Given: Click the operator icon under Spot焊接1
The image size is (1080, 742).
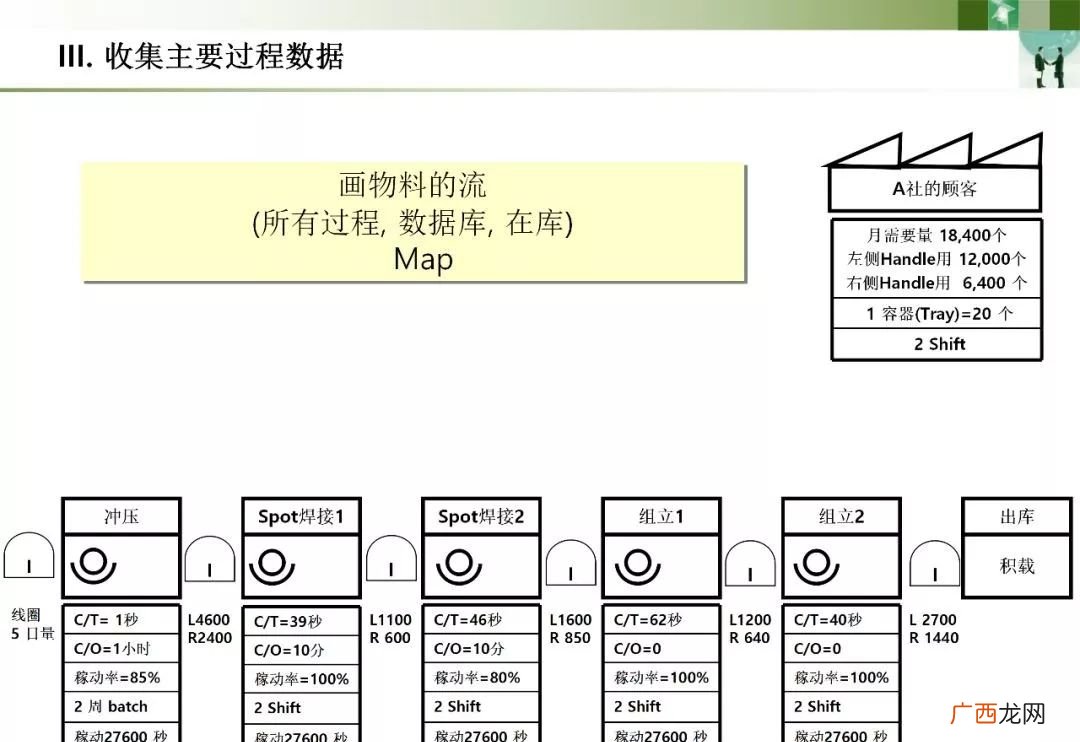Looking at the screenshot, I should 272,567.
